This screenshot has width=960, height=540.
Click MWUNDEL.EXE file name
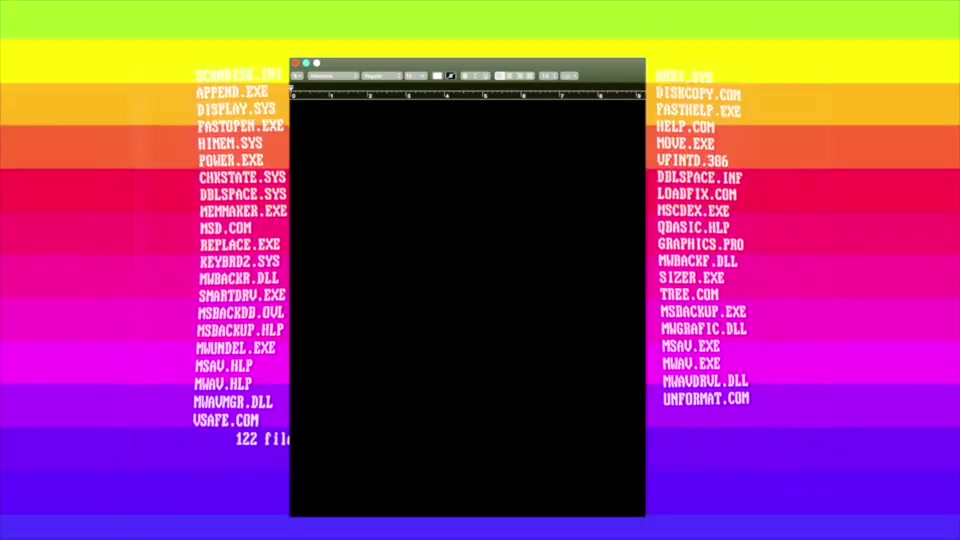tap(236, 348)
